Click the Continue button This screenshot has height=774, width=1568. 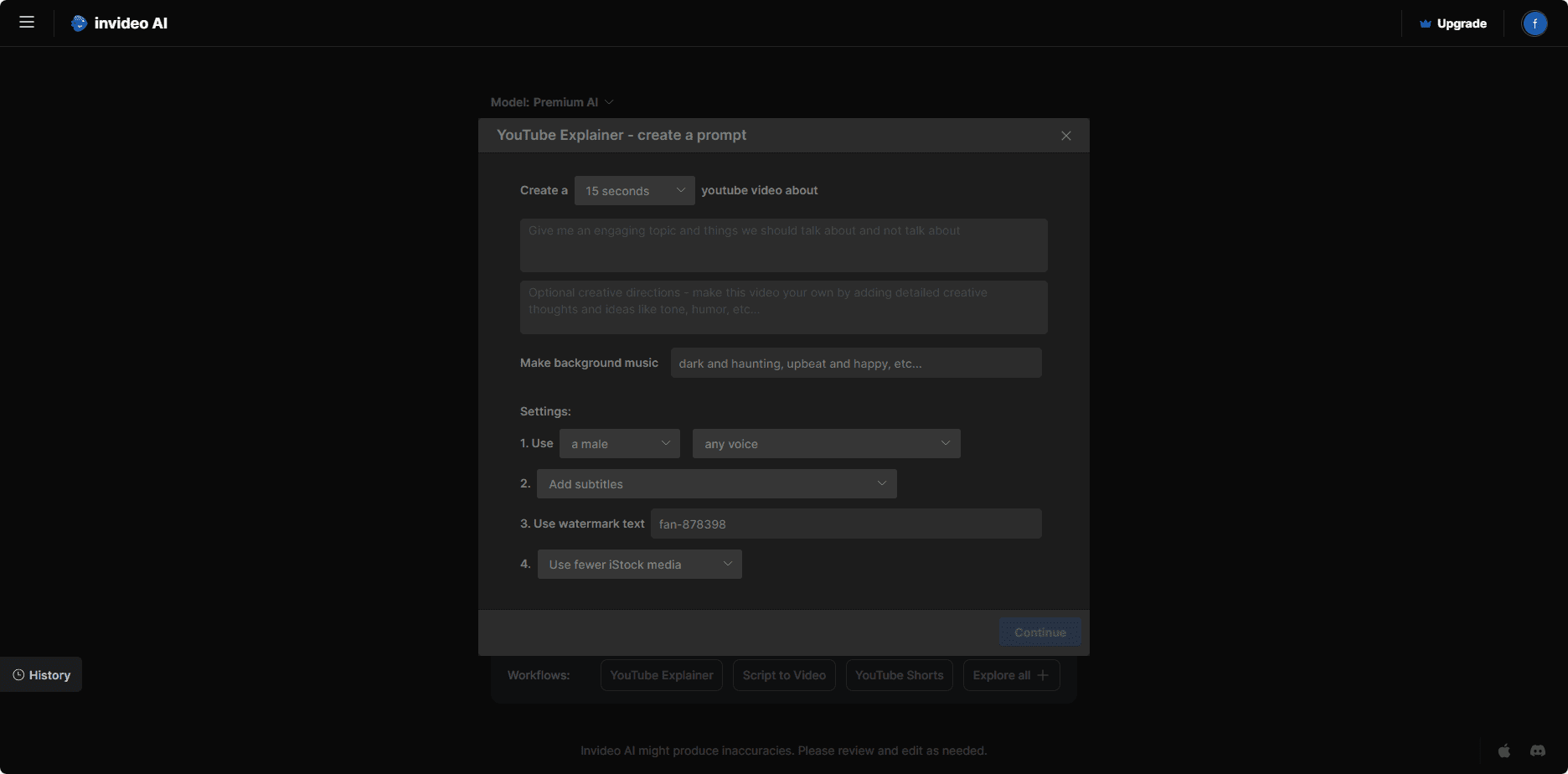pyautogui.click(x=1040, y=632)
